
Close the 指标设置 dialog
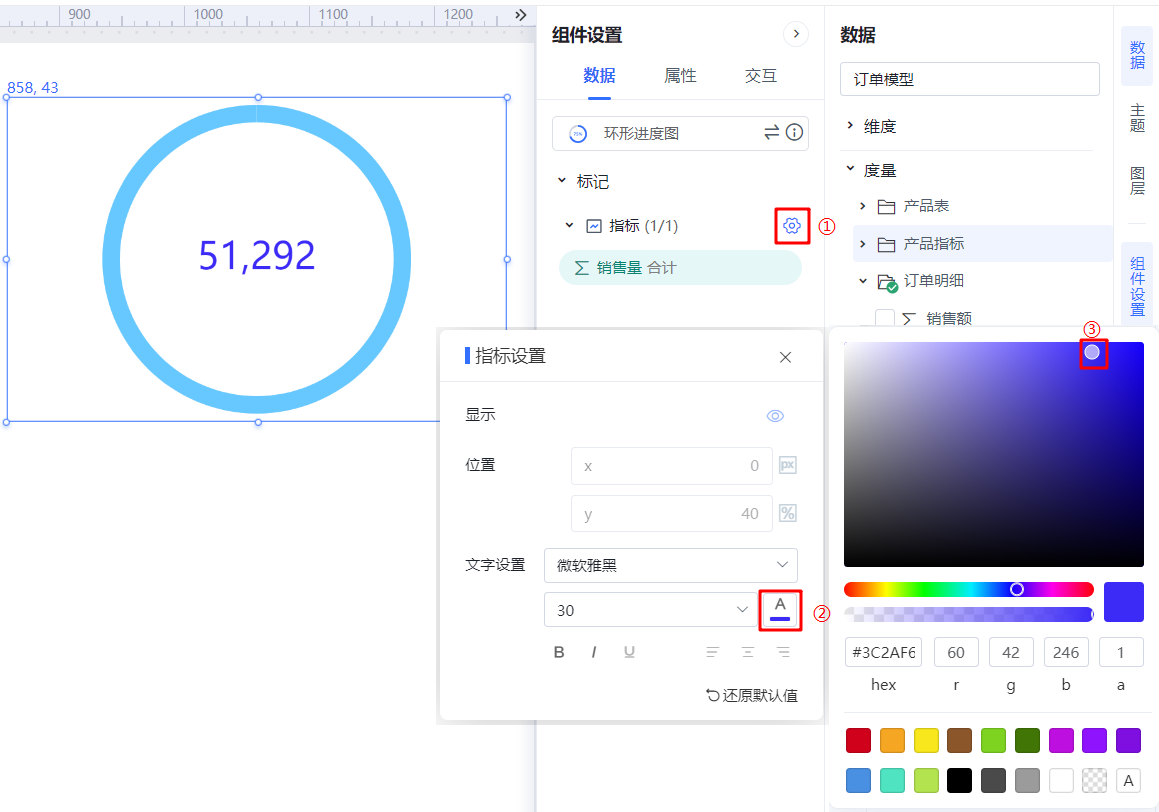pos(785,357)
